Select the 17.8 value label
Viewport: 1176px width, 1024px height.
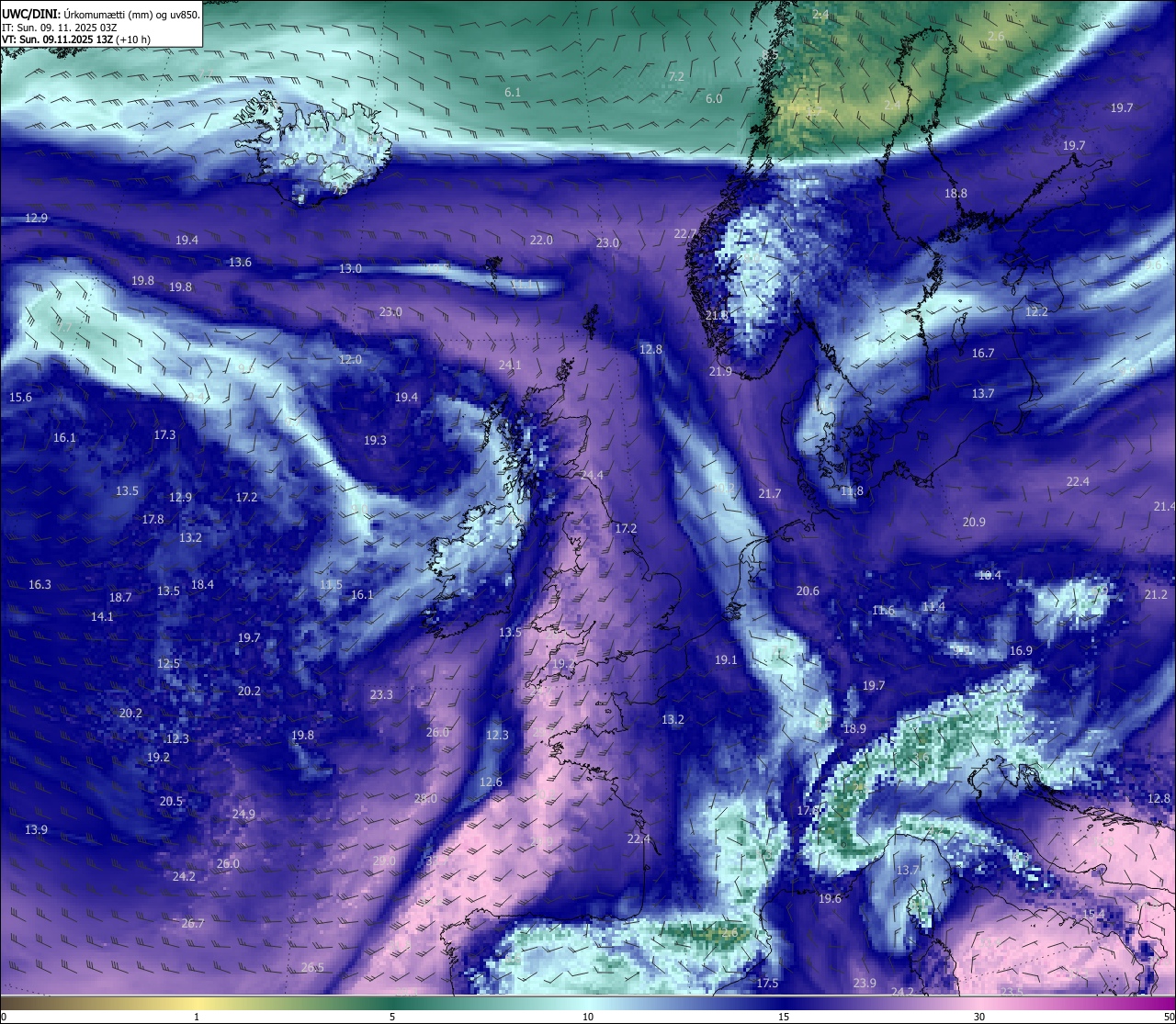[x=153, y=520]
